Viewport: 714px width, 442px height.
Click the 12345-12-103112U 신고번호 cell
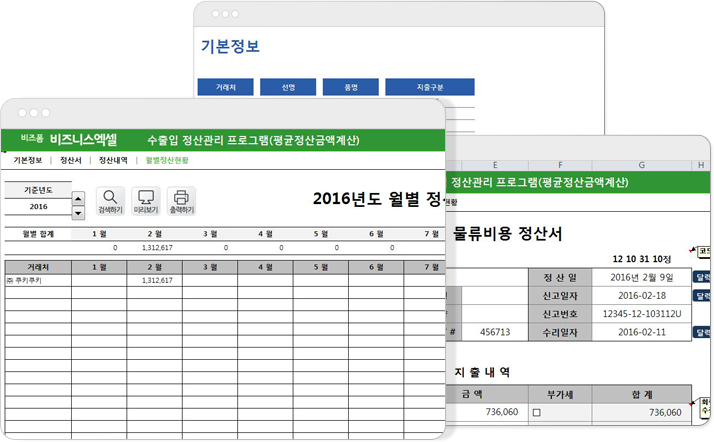pos(642,314)
